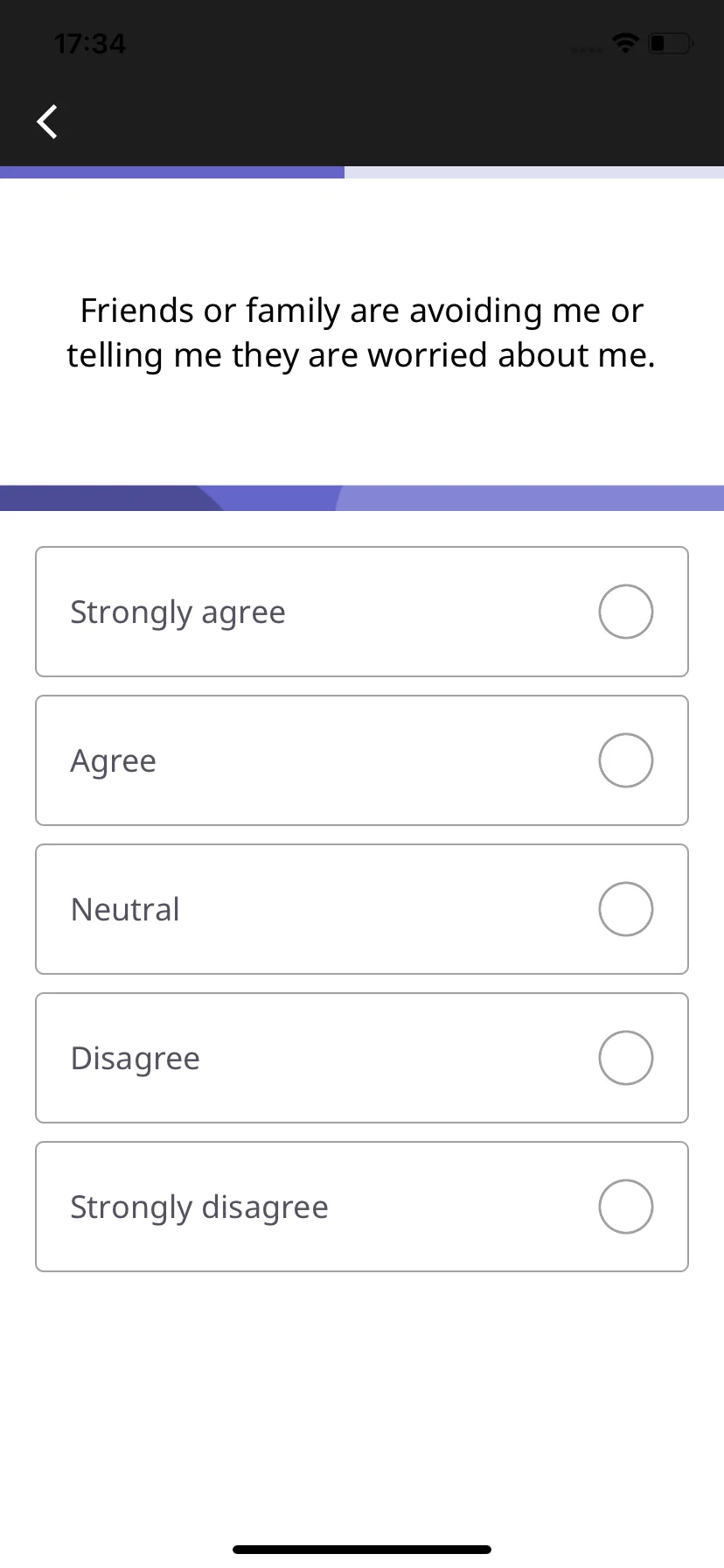Select the Agree radio circle
This screenshot has height=1568, width=724.
pos(626,760)
